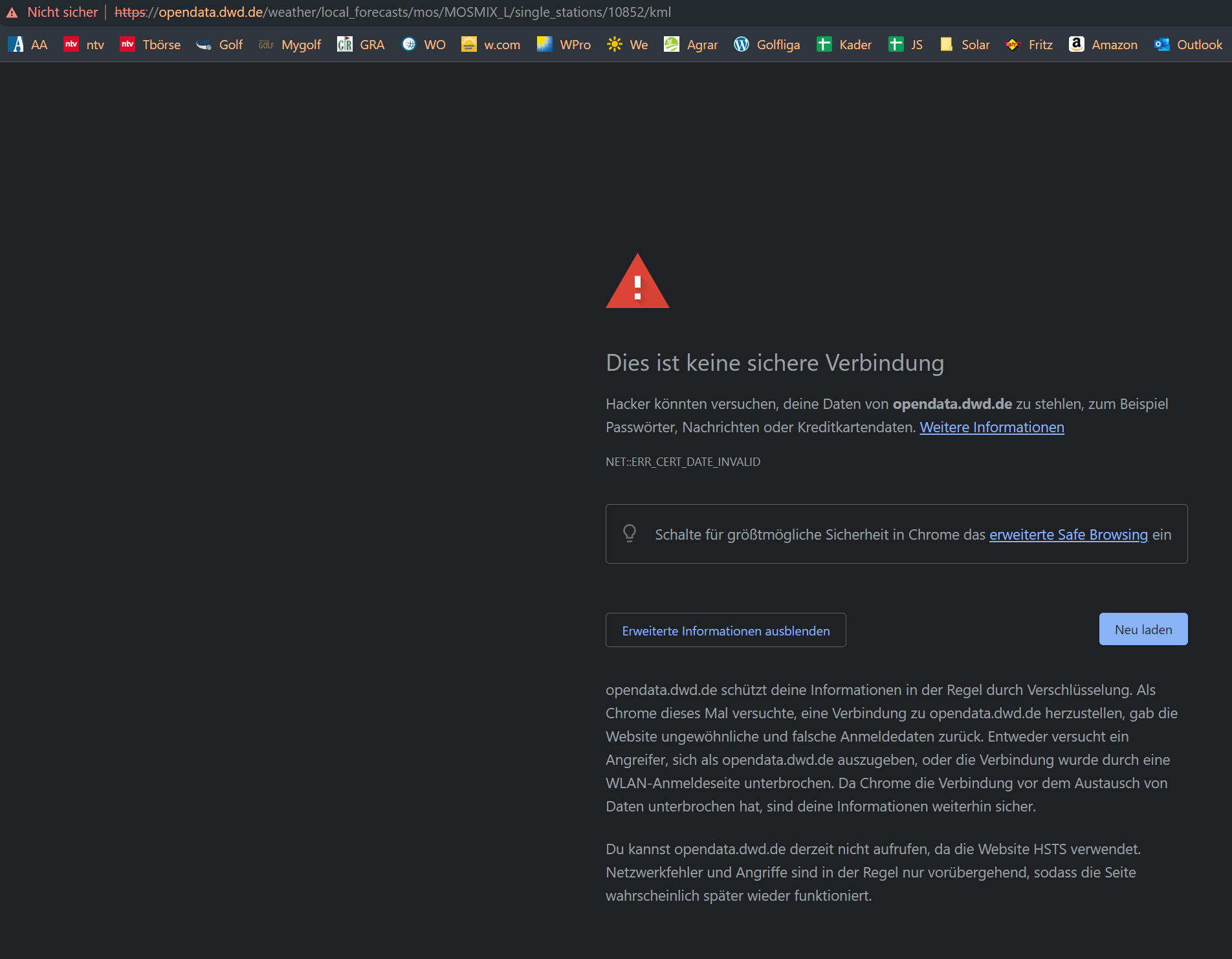Collapse details via 'Erweiterte Informationen ausblenden'
Screen dimensions: 1232x959
coord(725,630)
